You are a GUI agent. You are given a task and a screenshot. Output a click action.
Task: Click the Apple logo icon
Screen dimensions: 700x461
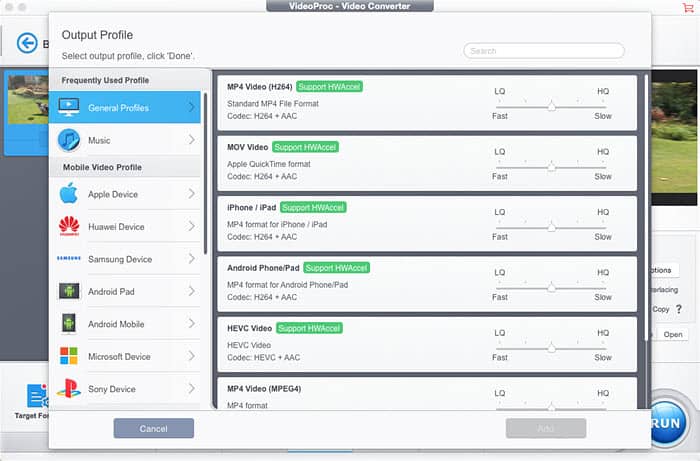(69, 194)
